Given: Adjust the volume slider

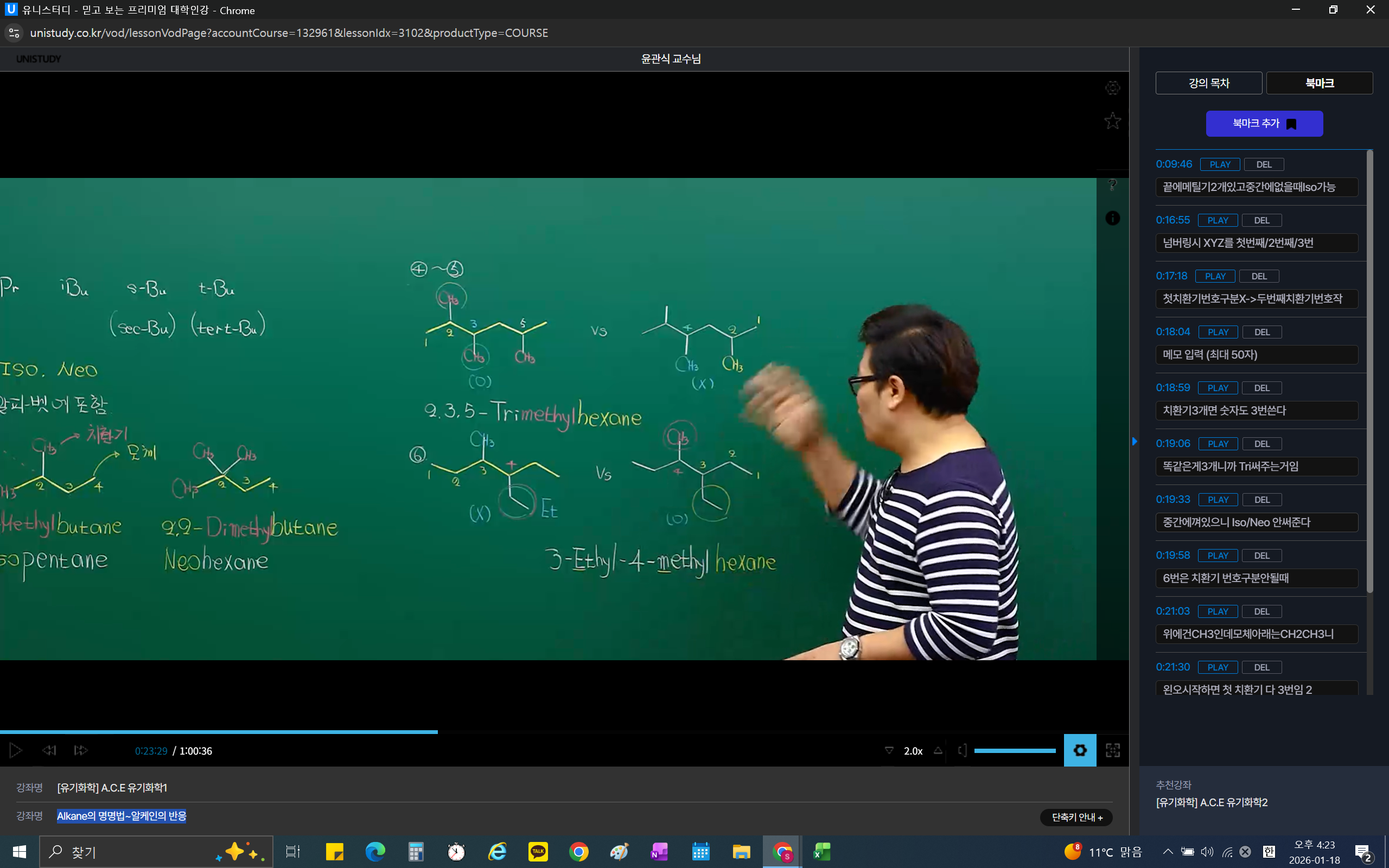Looking at the screenshot, I should (1015, 750).
